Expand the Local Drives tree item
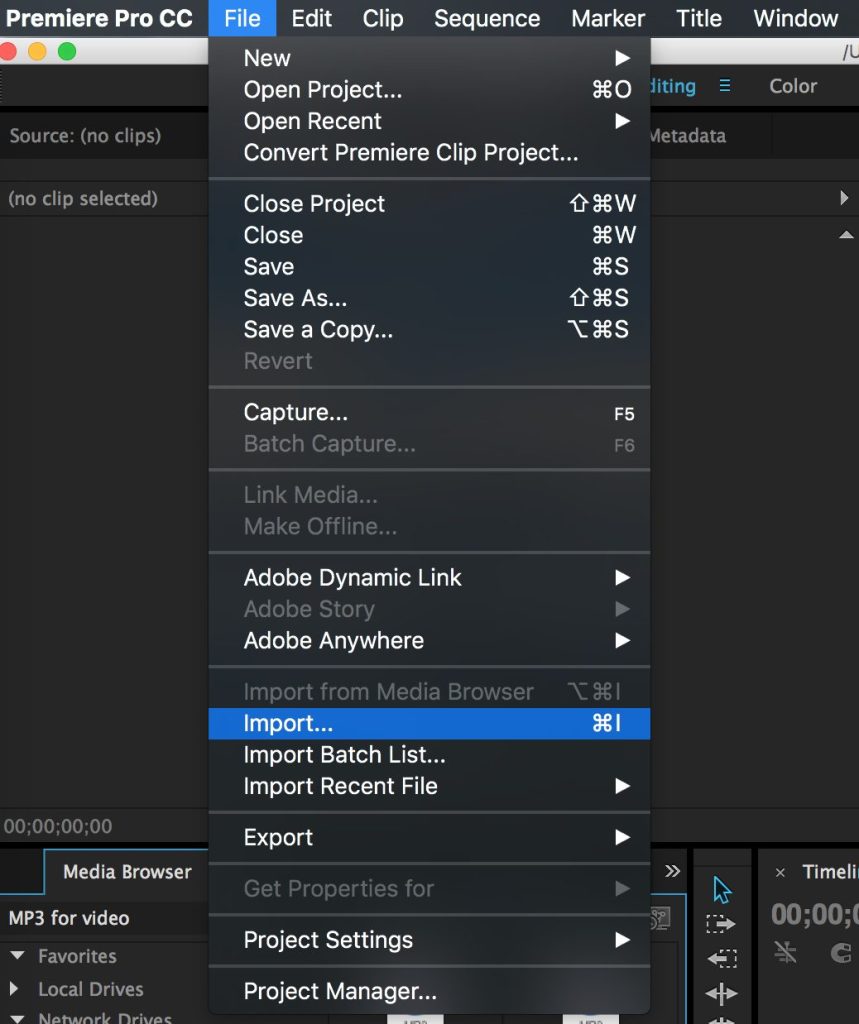 tap(15, 989)
